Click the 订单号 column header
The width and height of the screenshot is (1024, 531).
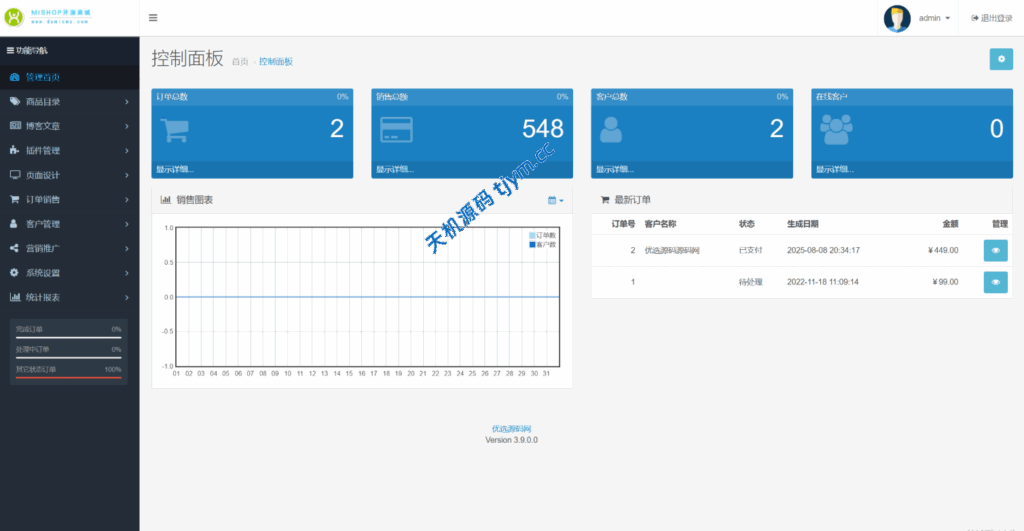click(x=623, y=224)
